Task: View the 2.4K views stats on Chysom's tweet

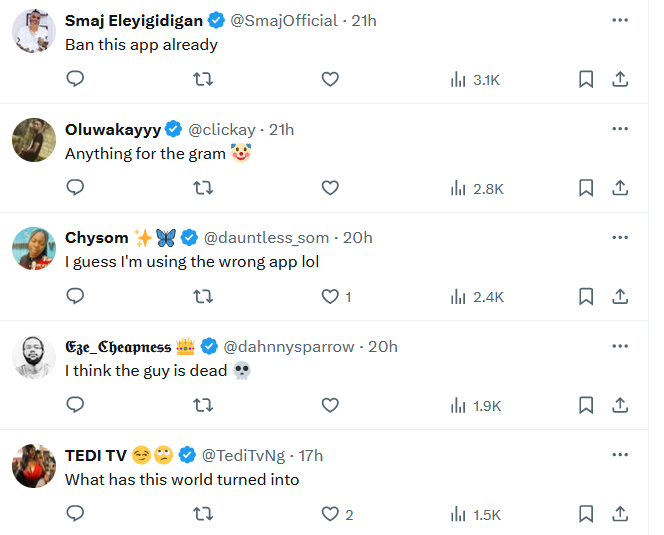Action: tap(476, 297)
